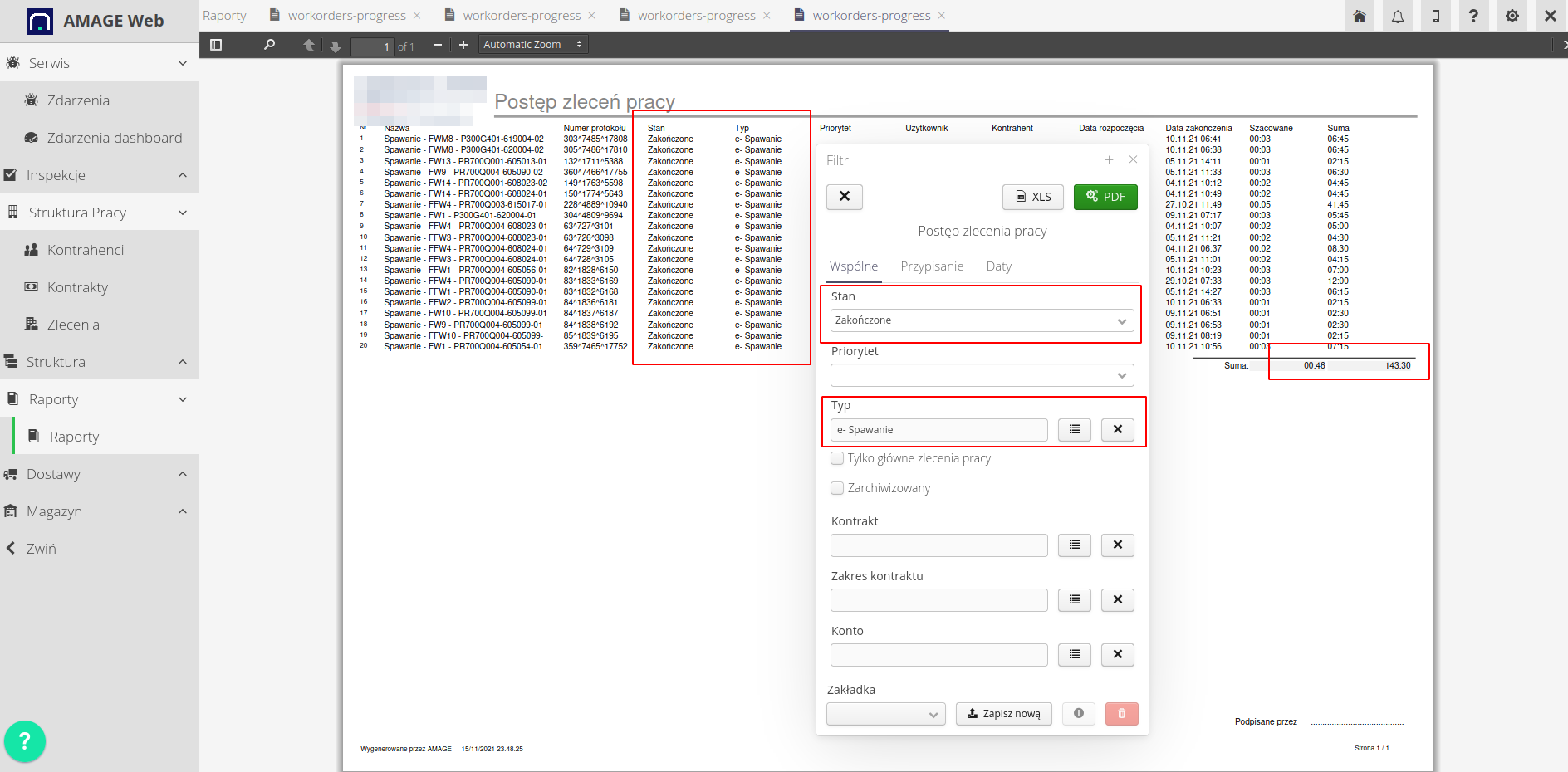Open the Stan dropdown
The image size is (1568, 772).
(x=982, y=320)
